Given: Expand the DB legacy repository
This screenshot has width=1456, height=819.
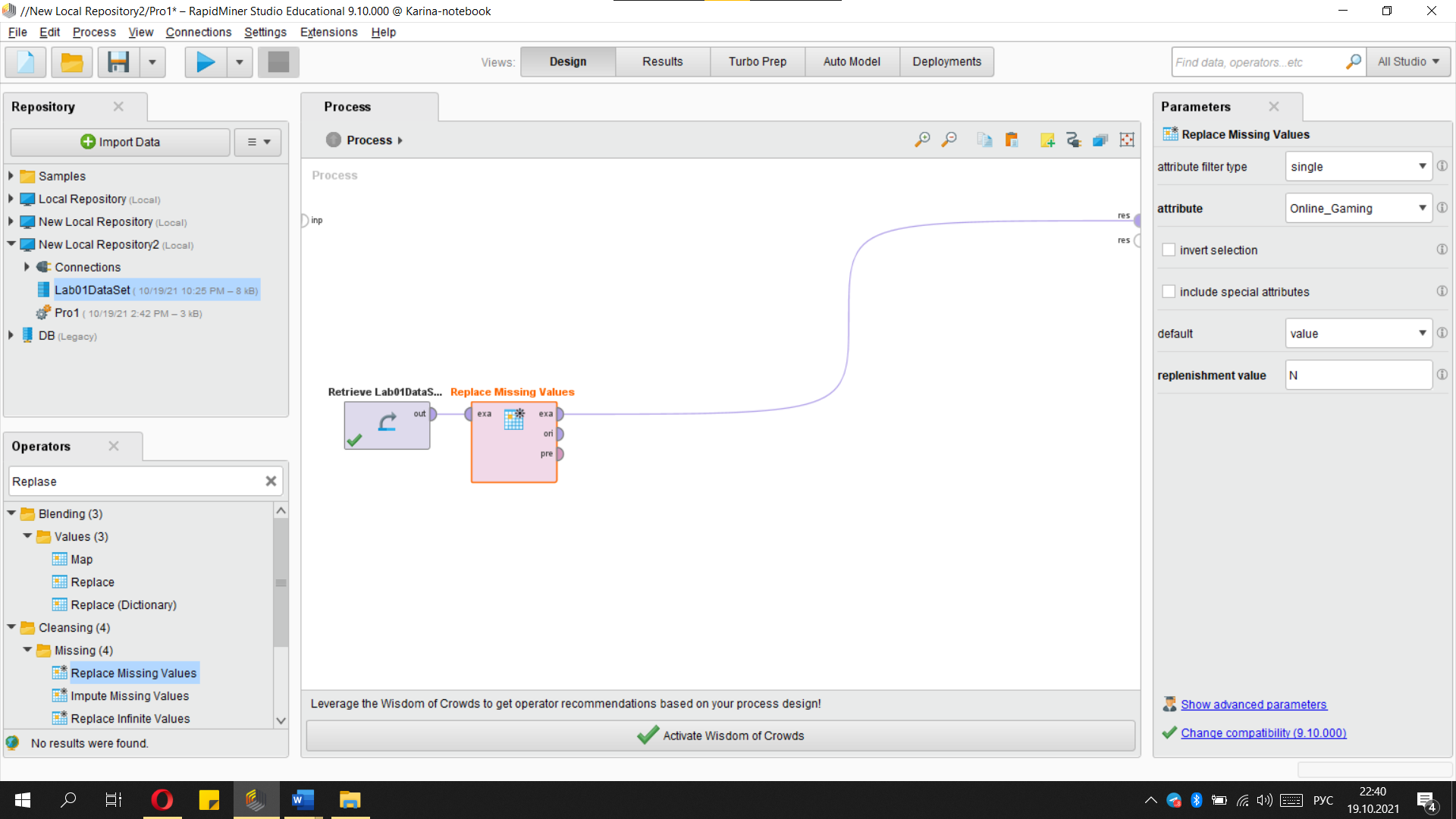Looking at the screenshot, I should pos(11,335).
